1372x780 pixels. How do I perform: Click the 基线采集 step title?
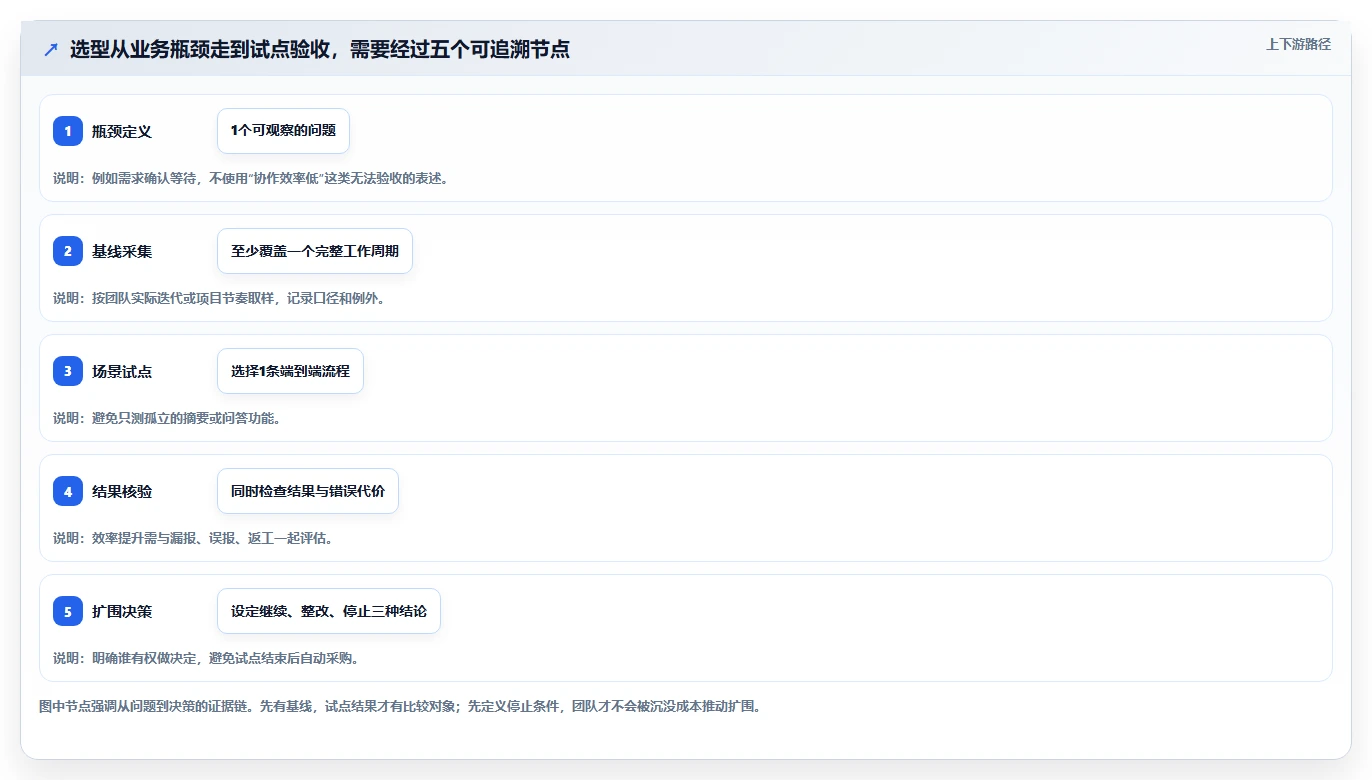pyautogui.click(x=122, y=251)
